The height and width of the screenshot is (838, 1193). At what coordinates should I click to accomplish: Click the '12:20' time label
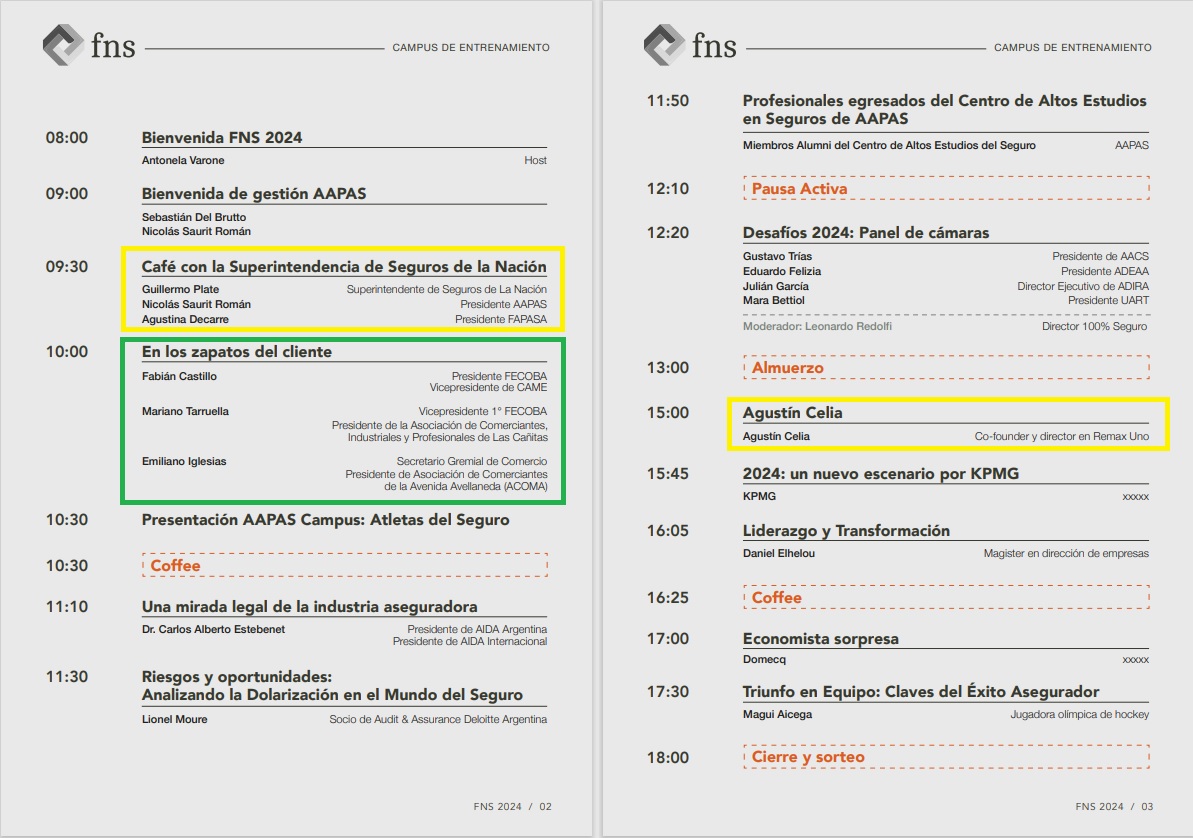pos(668,233)
